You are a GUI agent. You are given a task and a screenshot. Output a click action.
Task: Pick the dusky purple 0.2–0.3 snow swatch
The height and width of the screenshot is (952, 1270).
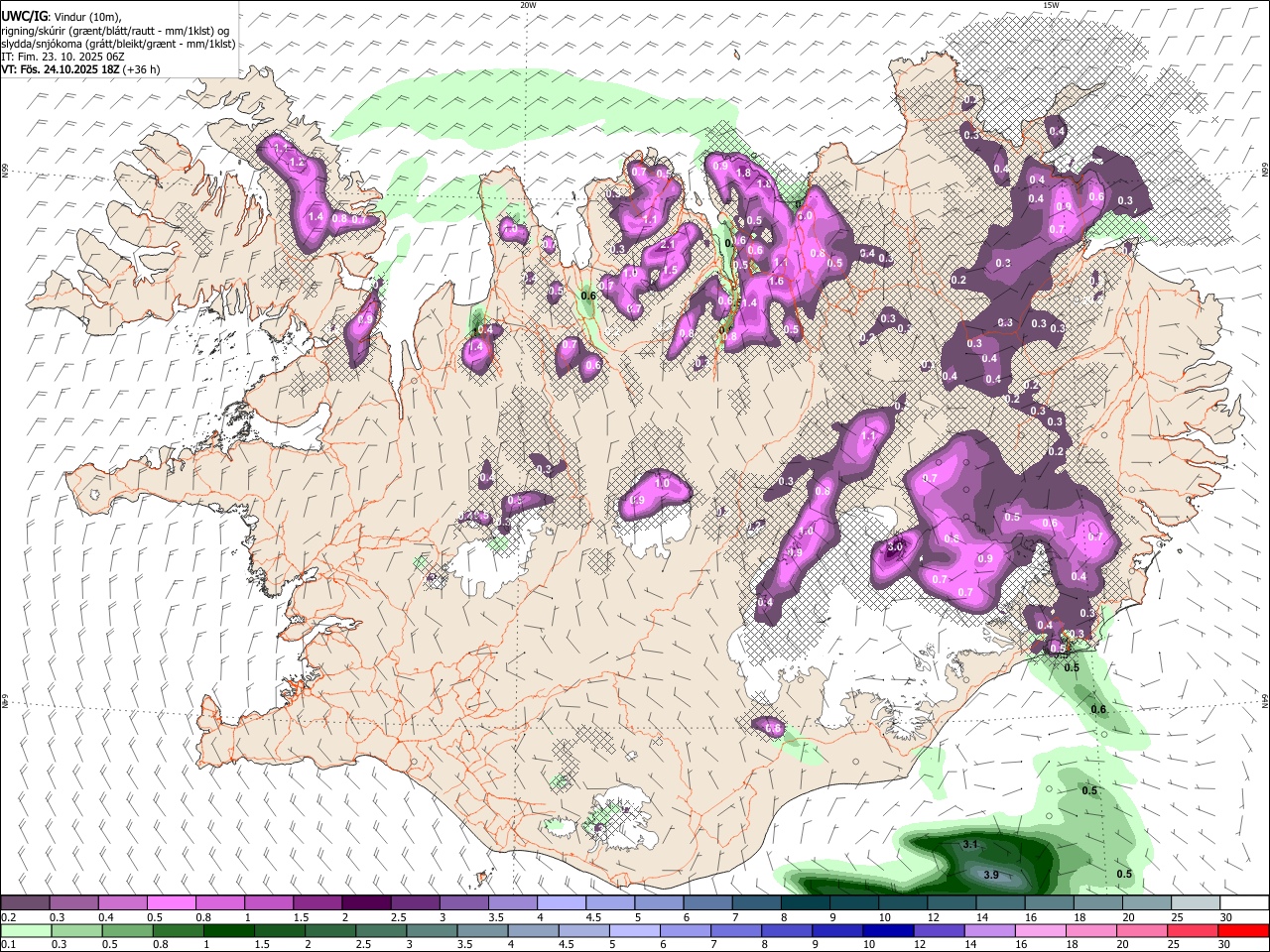pyautogui.click(x=25, y=903)
